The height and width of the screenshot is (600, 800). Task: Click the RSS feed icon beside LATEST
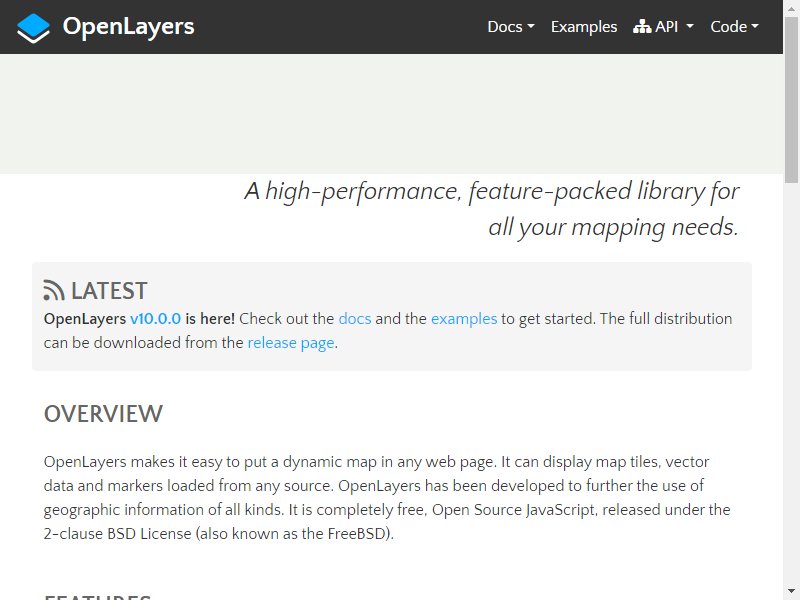54,290
